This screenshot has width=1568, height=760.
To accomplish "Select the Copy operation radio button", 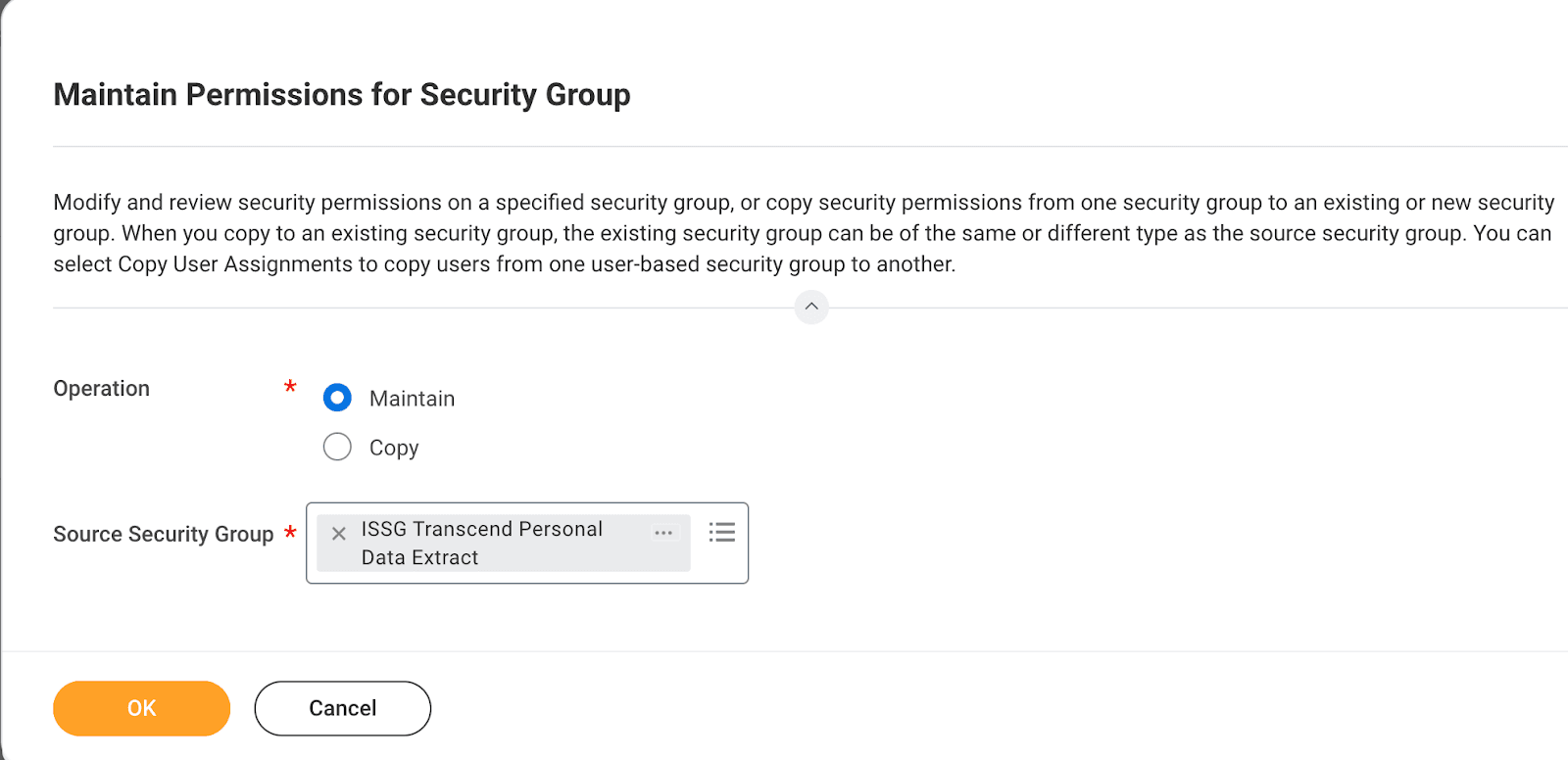I will tap(336, 447).
